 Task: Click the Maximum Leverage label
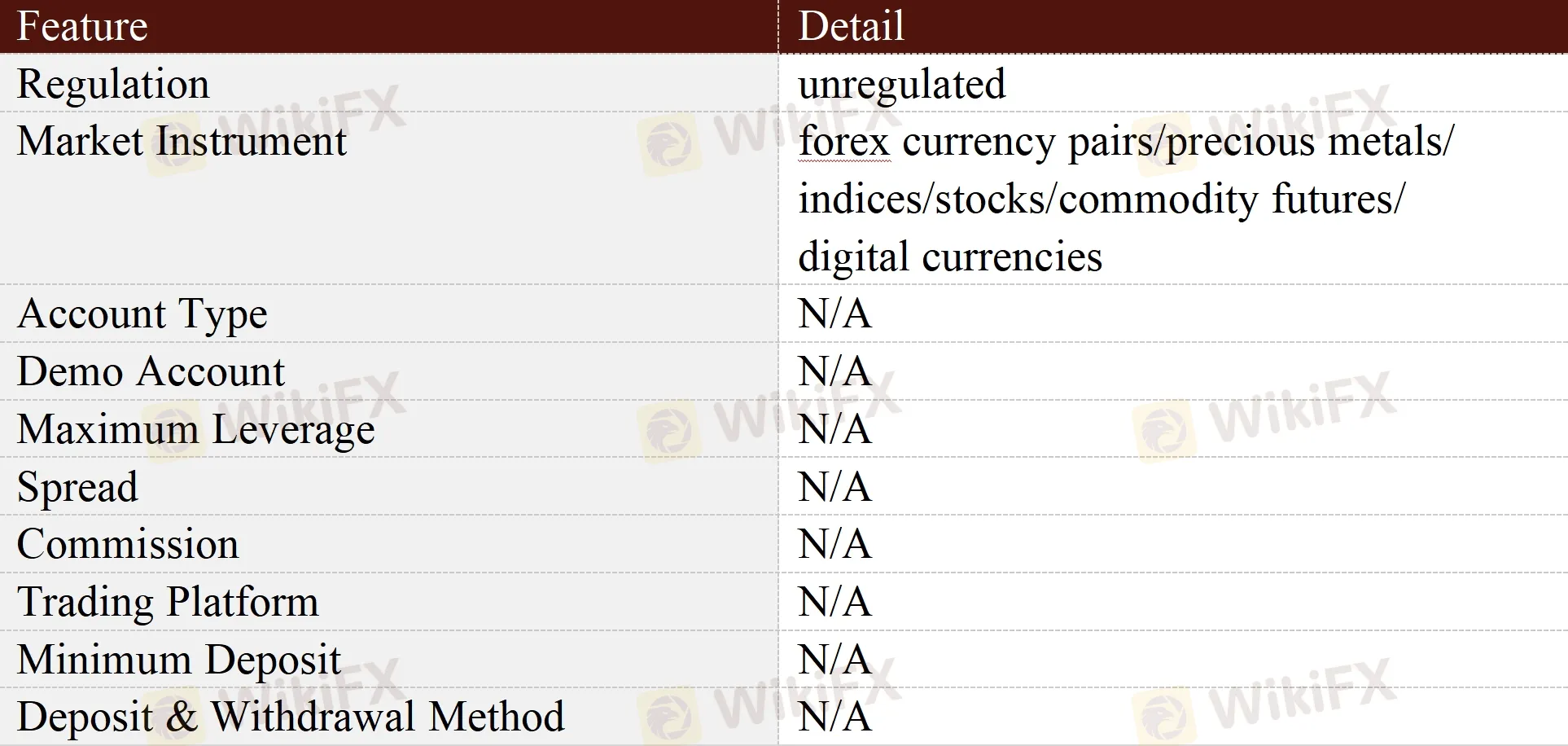(x=196, y=430)
